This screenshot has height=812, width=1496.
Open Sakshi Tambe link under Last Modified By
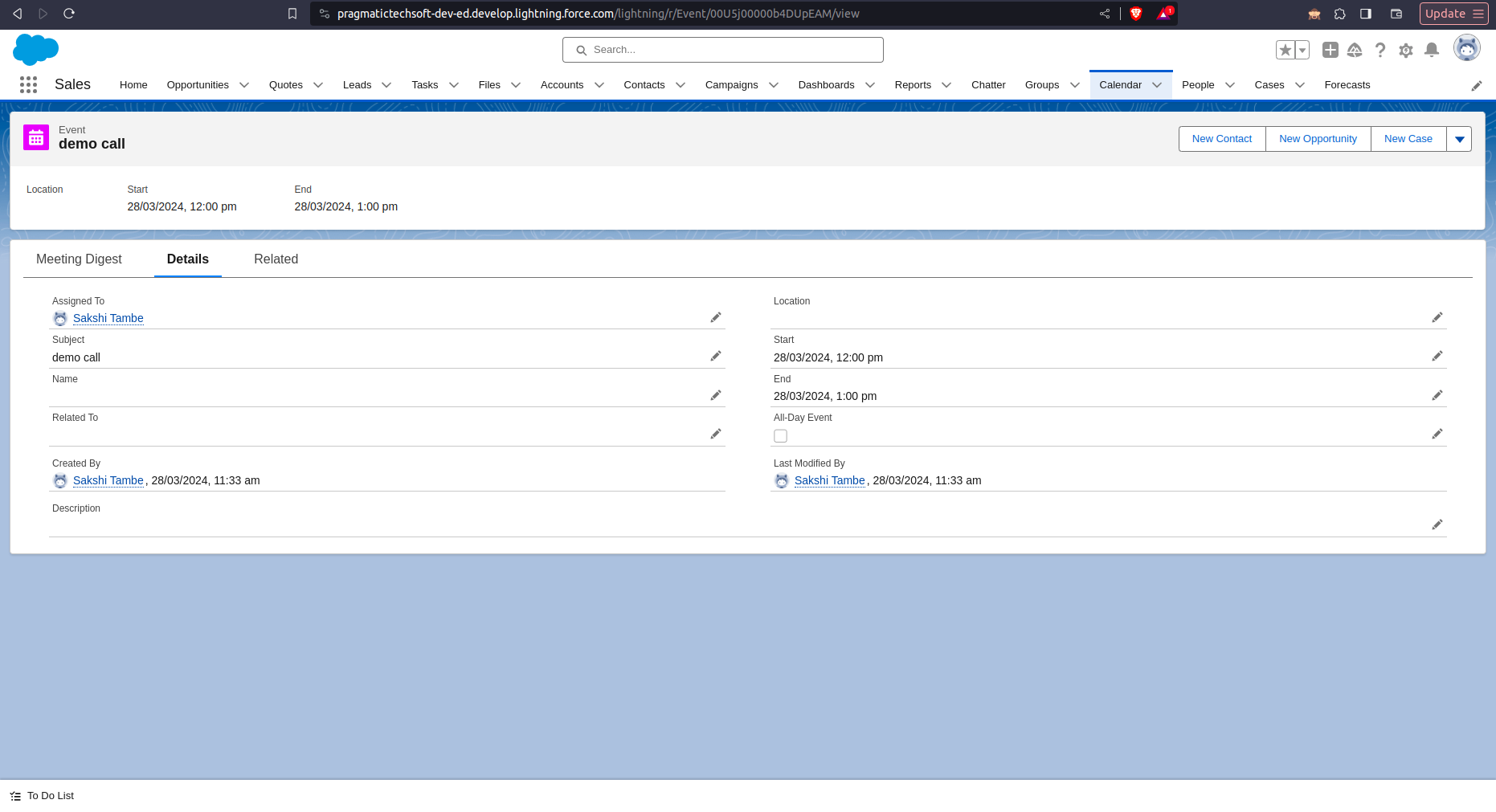click(830, 480)
